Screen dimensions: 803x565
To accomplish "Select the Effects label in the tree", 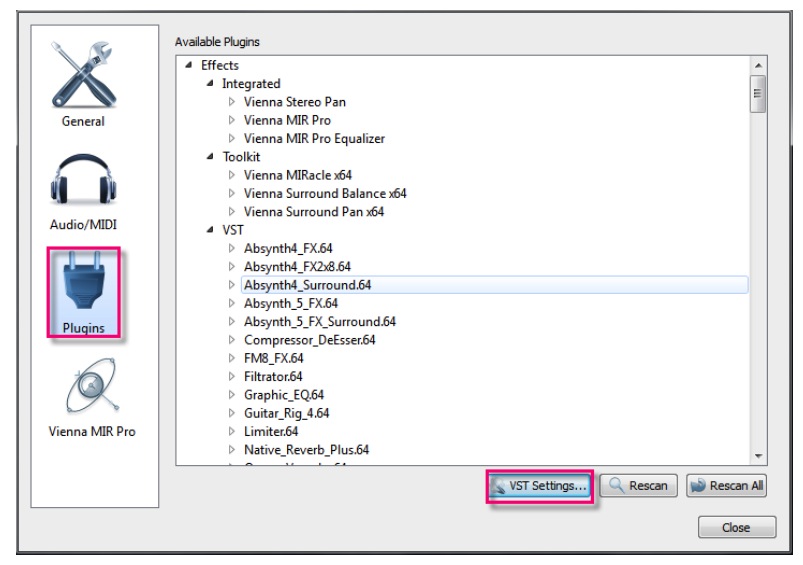I will coord(220,65).
